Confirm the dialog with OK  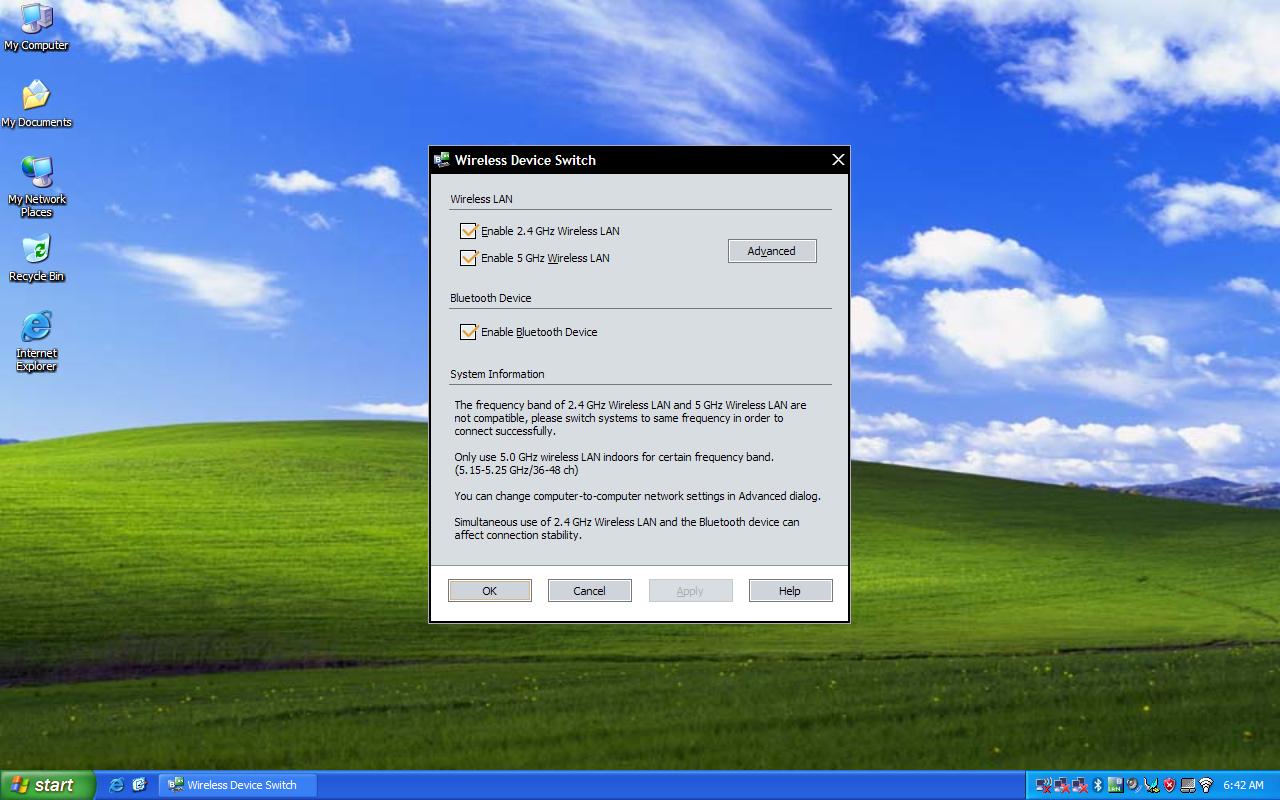(490, 591)
